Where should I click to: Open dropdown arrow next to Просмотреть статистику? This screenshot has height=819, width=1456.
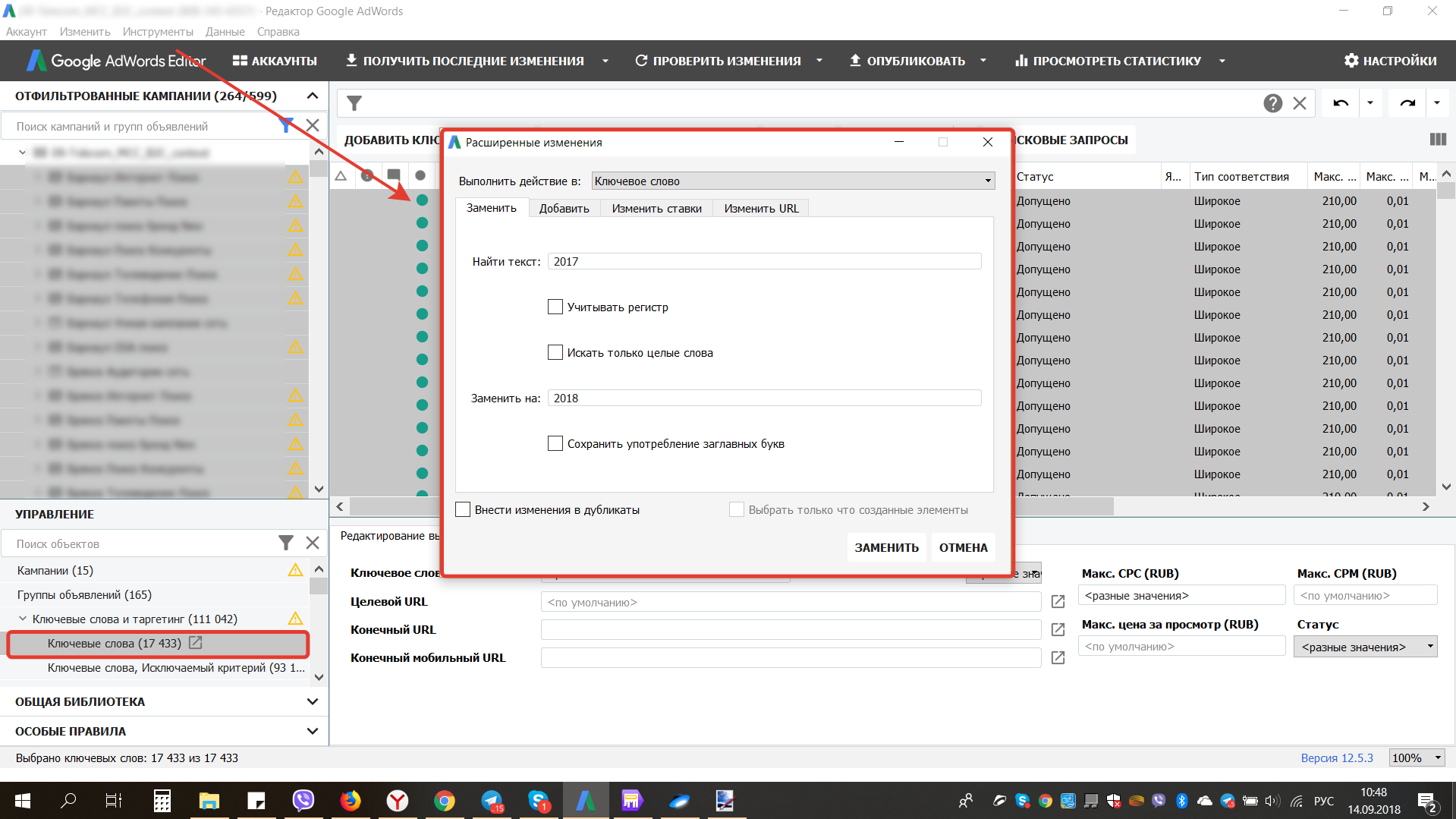[x=1222, y=61]
